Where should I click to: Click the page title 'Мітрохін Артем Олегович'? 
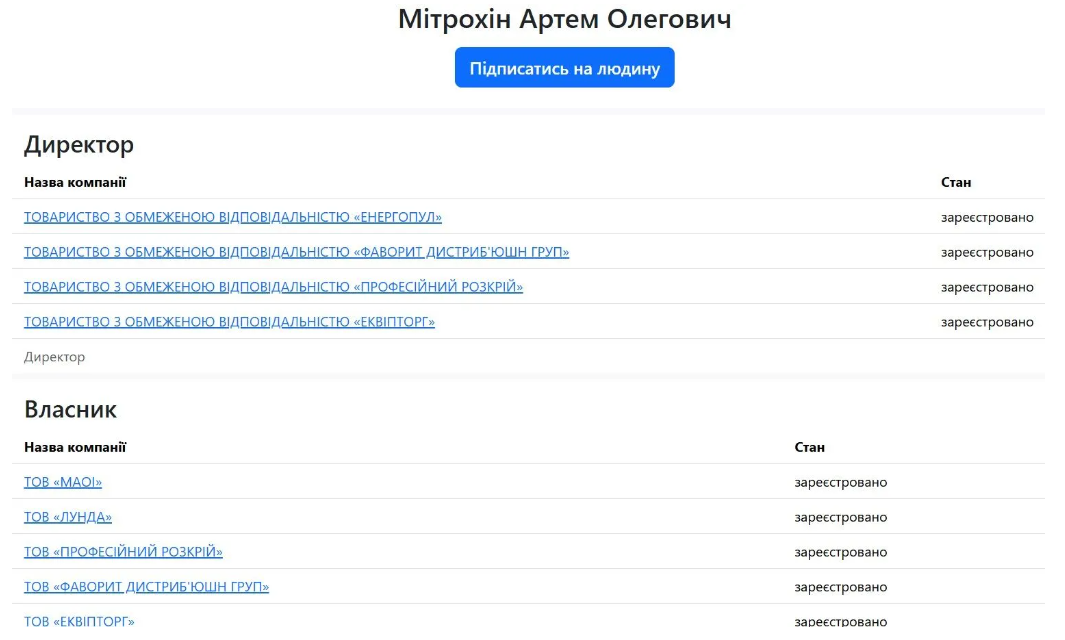coord(564,19)
